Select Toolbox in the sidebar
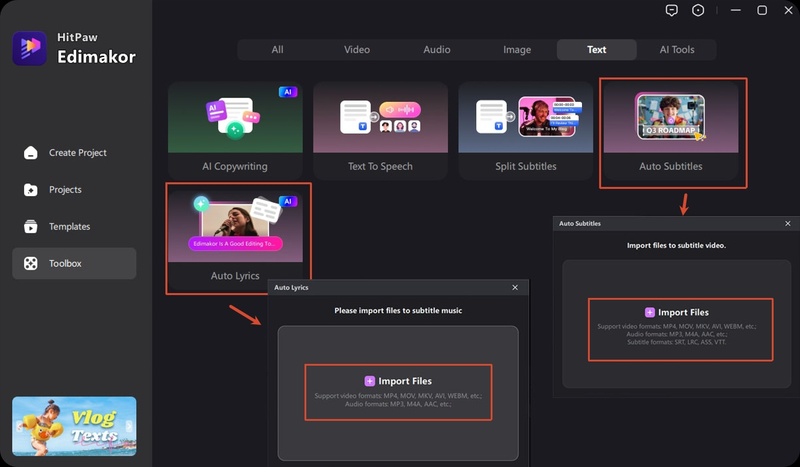This screenshot has height=467, width=800. [74, 263]
